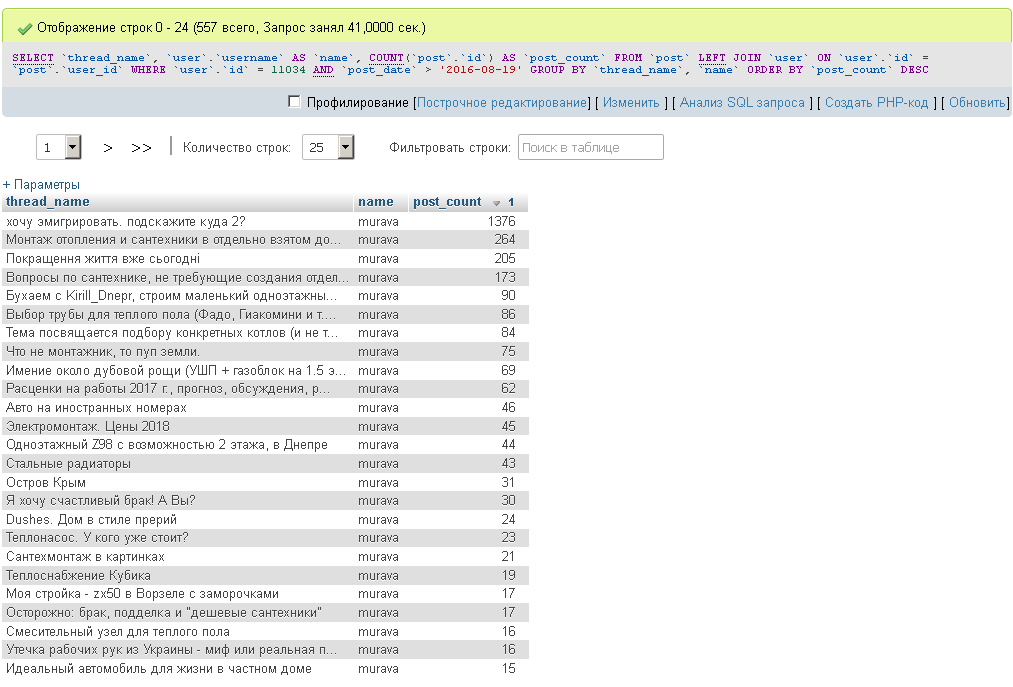Select the row 'Остров Крым'
The height and width of the screenshot is (687, 1013).
(265, 483)
